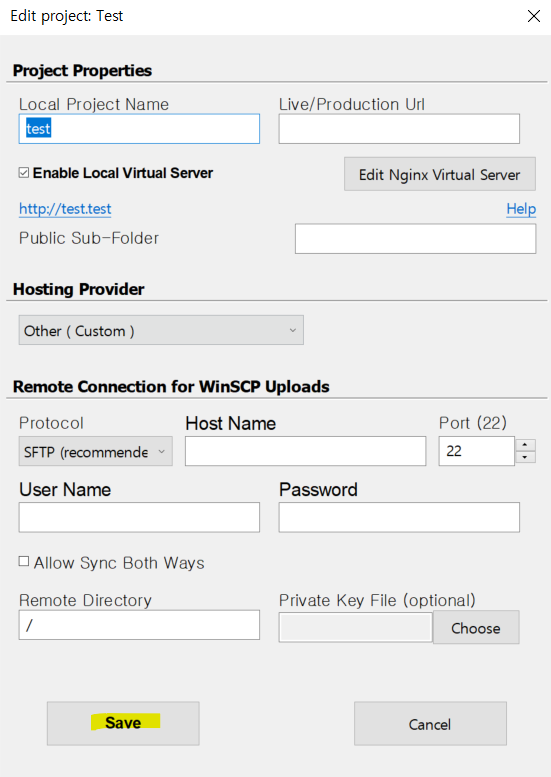Screen dimensions: 551x777
Task: Click the Host Name field
Action: coord(305,451)
